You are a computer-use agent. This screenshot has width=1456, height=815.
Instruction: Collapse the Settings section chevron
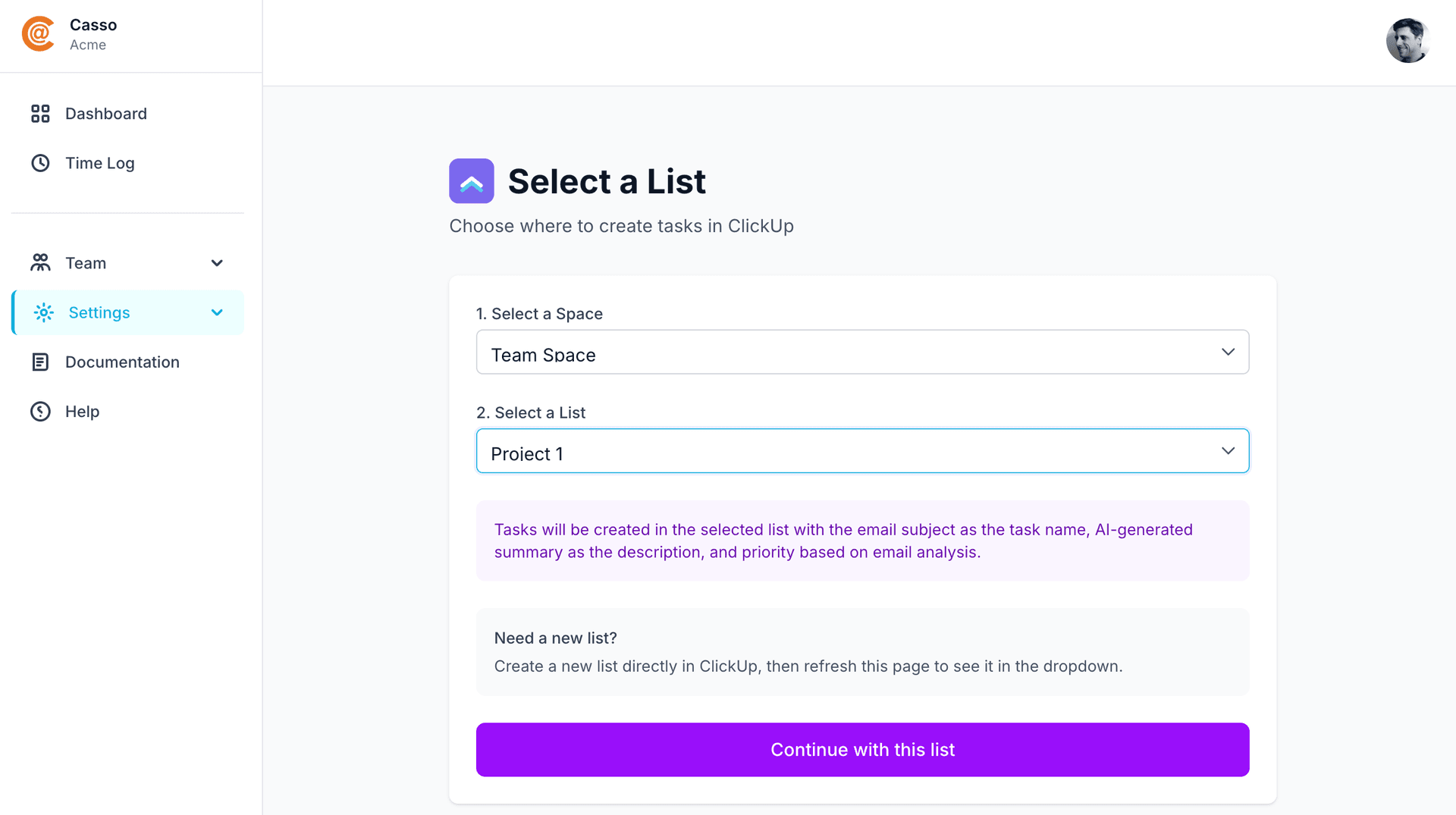pyautogui.click(x=217, y=312)
